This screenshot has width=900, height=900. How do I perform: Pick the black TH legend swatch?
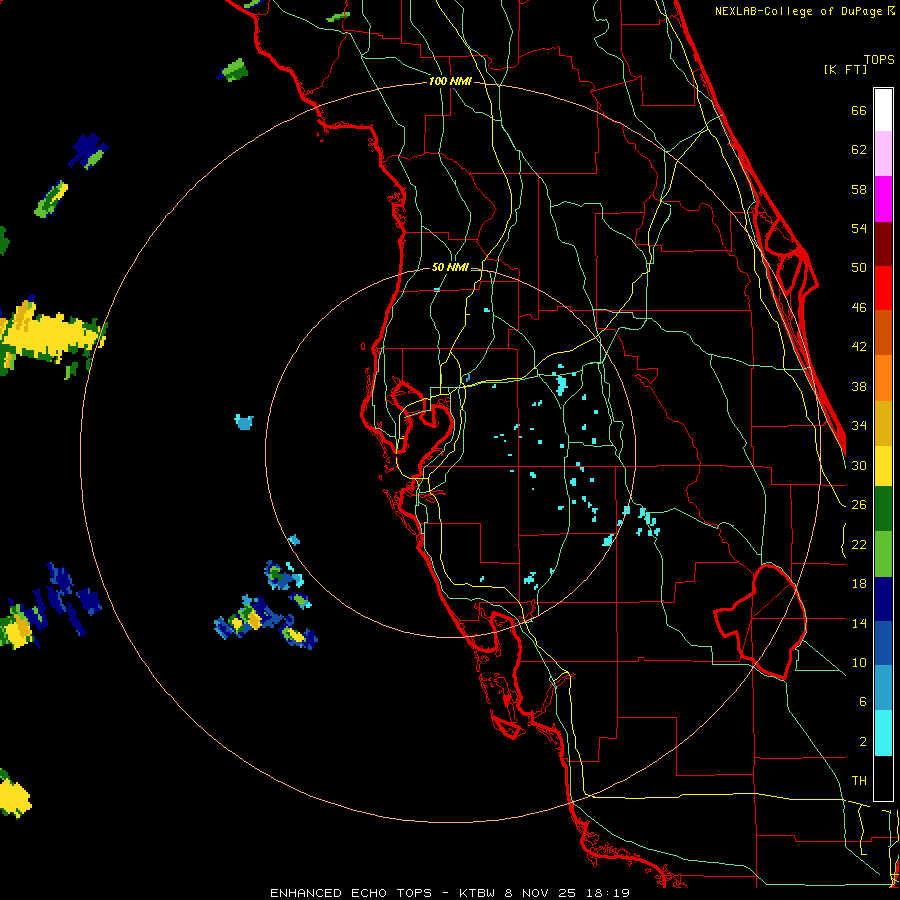[883, 778]
